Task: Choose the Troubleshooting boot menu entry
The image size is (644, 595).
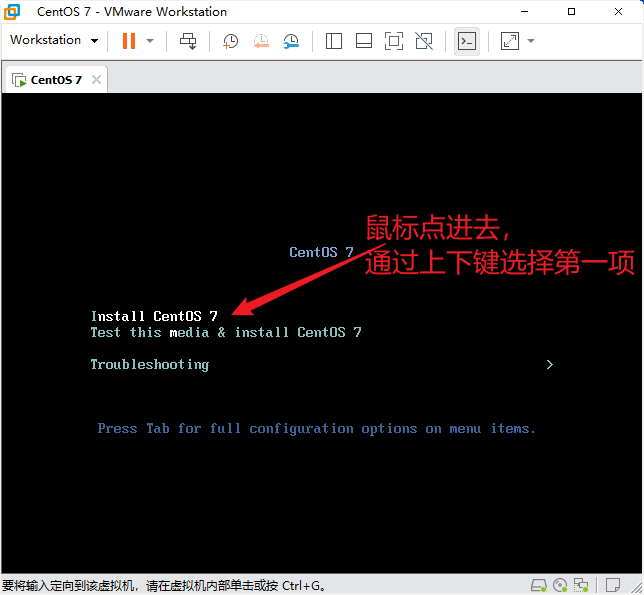Action: [x=150, y=365]
